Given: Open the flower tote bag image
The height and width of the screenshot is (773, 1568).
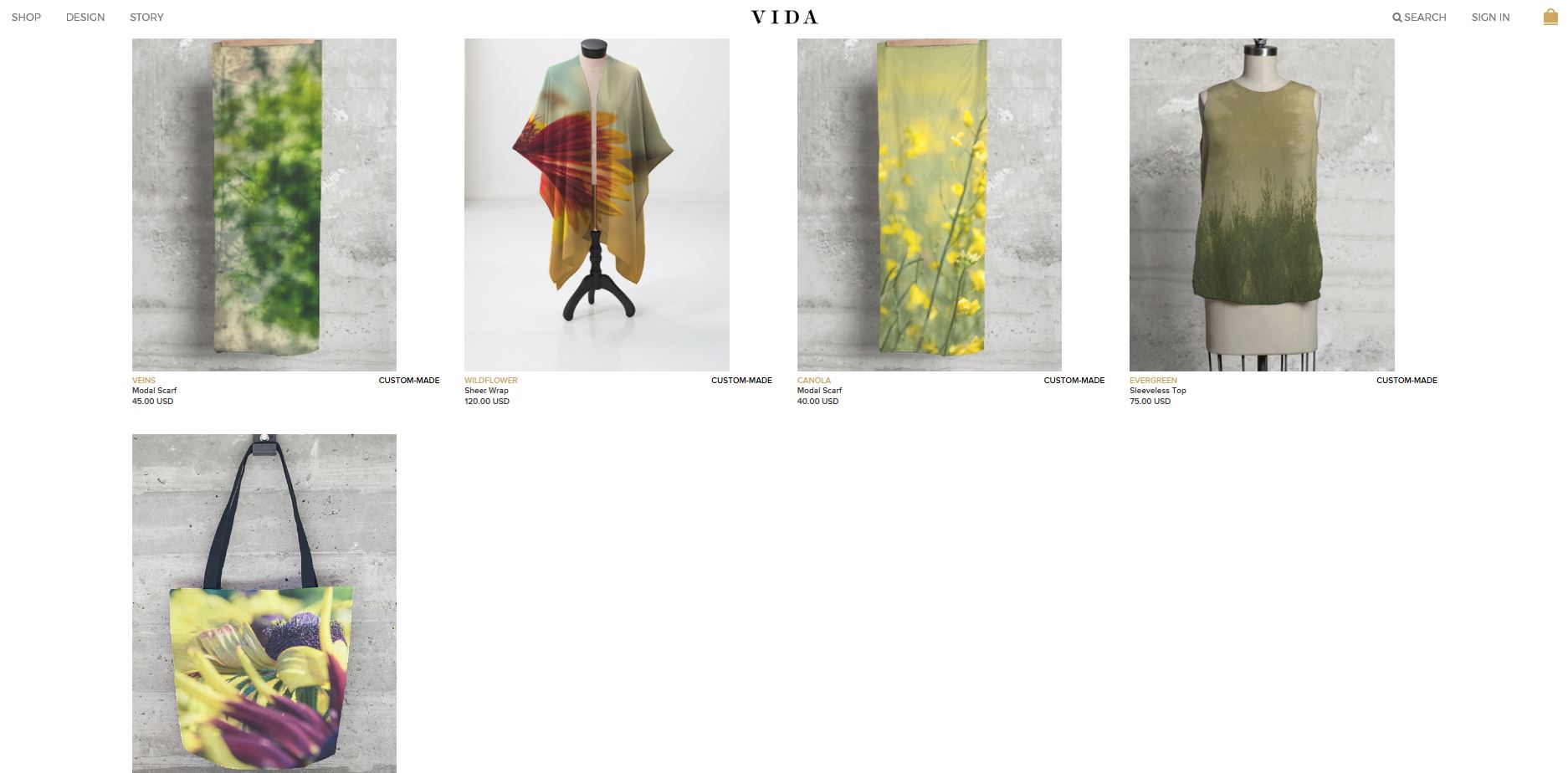Looking at the screenshot, I should 264,603.
